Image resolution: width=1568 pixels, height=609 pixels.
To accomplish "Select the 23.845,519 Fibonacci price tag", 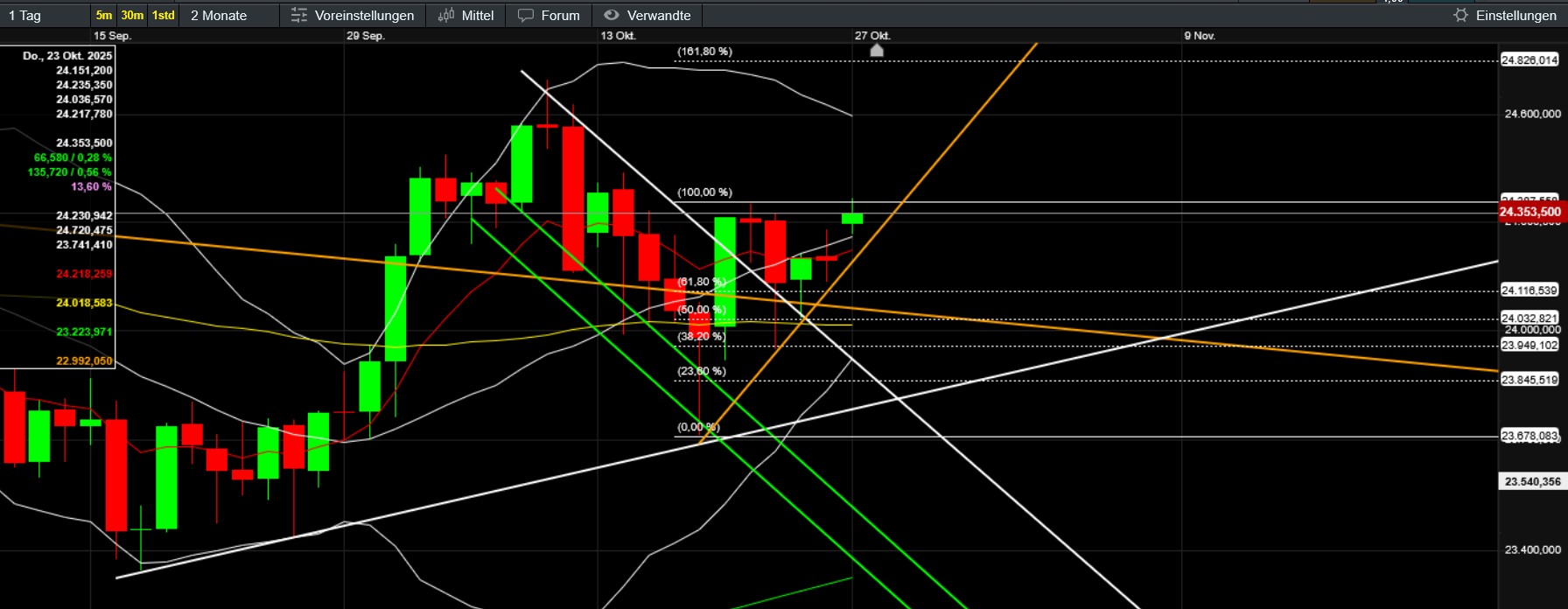I will pyautogui.click(x=1529, y=380).
